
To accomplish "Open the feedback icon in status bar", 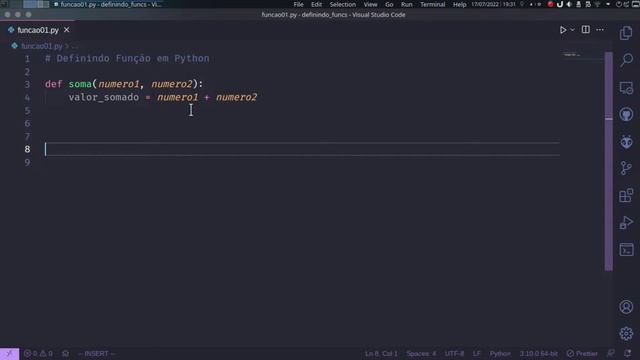I will pyautogui.click(x=611, y=353).
